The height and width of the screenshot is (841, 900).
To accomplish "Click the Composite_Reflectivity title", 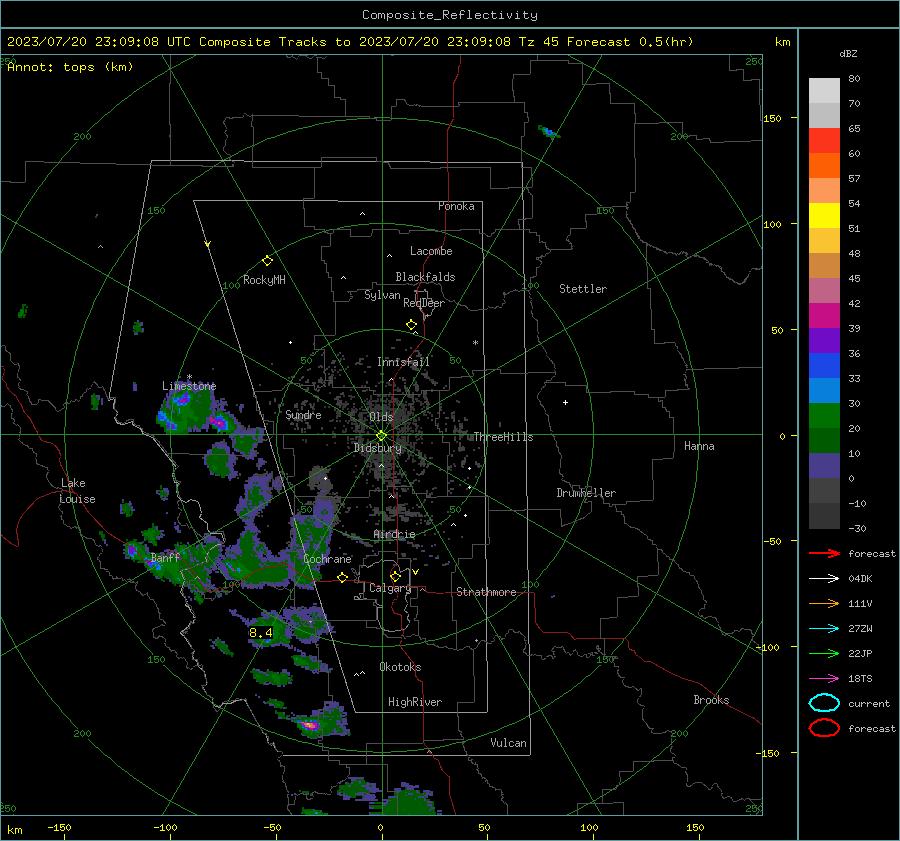I will click(x=450, y=15).
